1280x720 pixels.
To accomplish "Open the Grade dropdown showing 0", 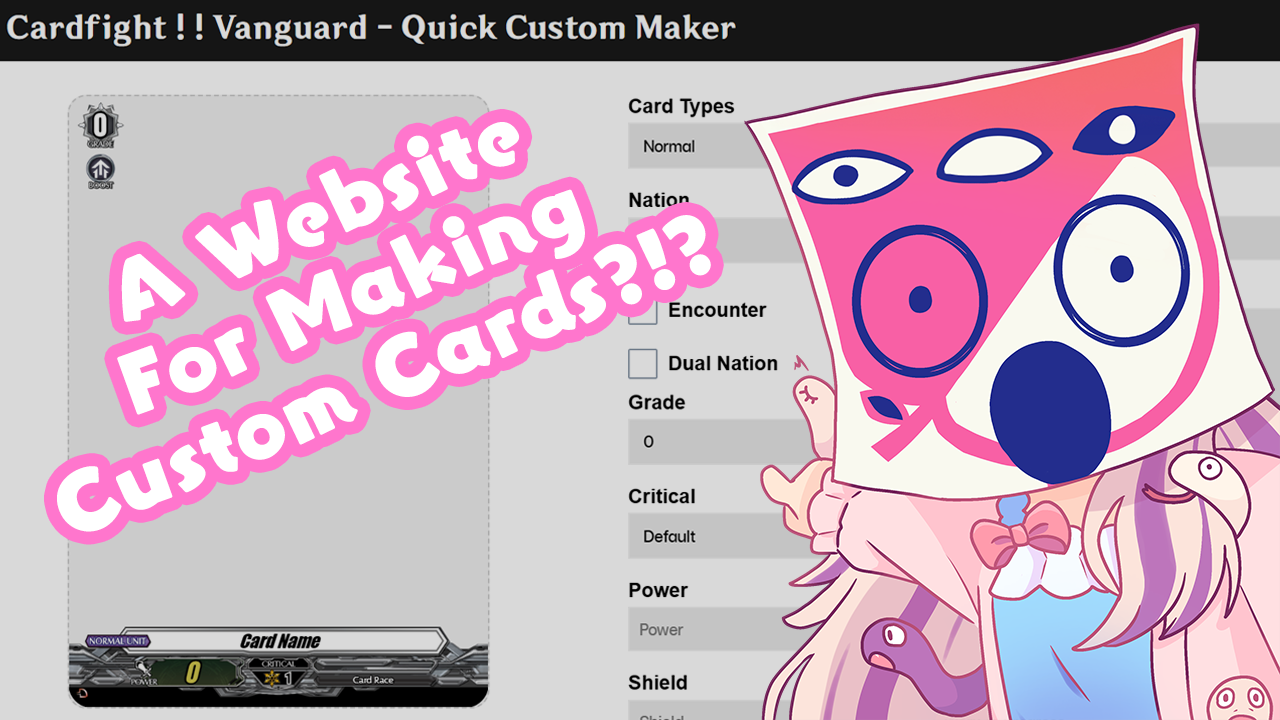I will pos(718,441).
